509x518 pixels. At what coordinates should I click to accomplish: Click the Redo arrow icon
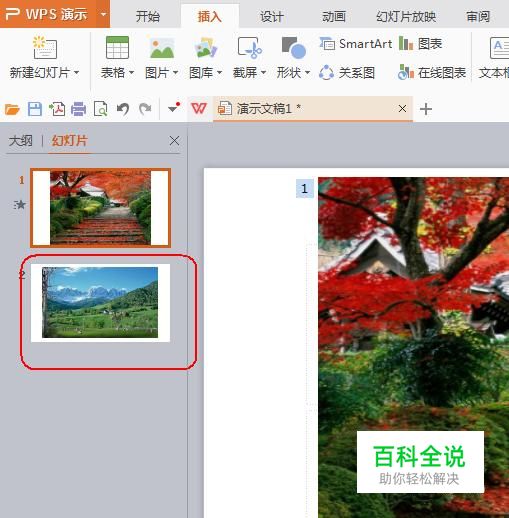coord(145,109)
